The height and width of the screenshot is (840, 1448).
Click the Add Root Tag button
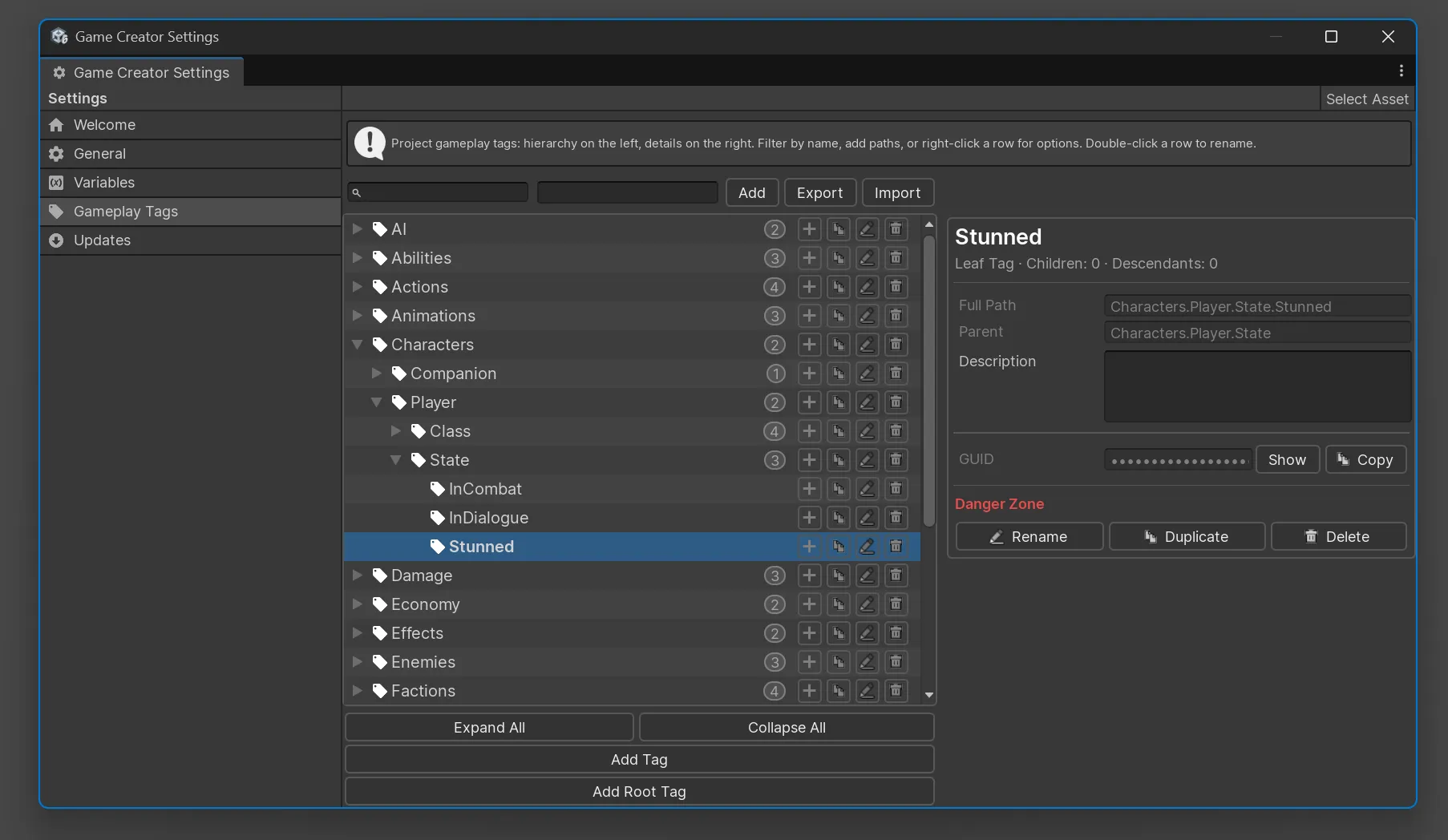[640, 792]
